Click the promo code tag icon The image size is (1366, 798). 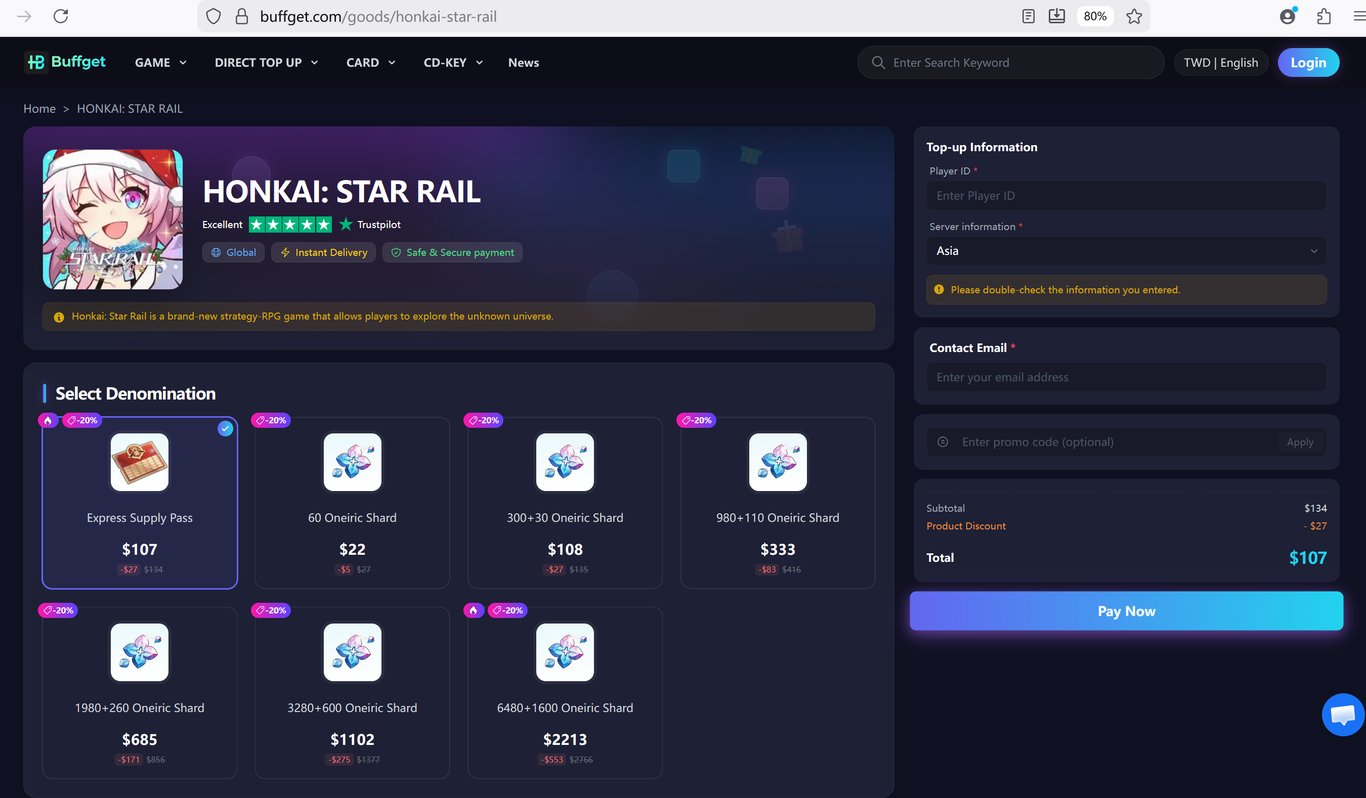pos(943,442)
